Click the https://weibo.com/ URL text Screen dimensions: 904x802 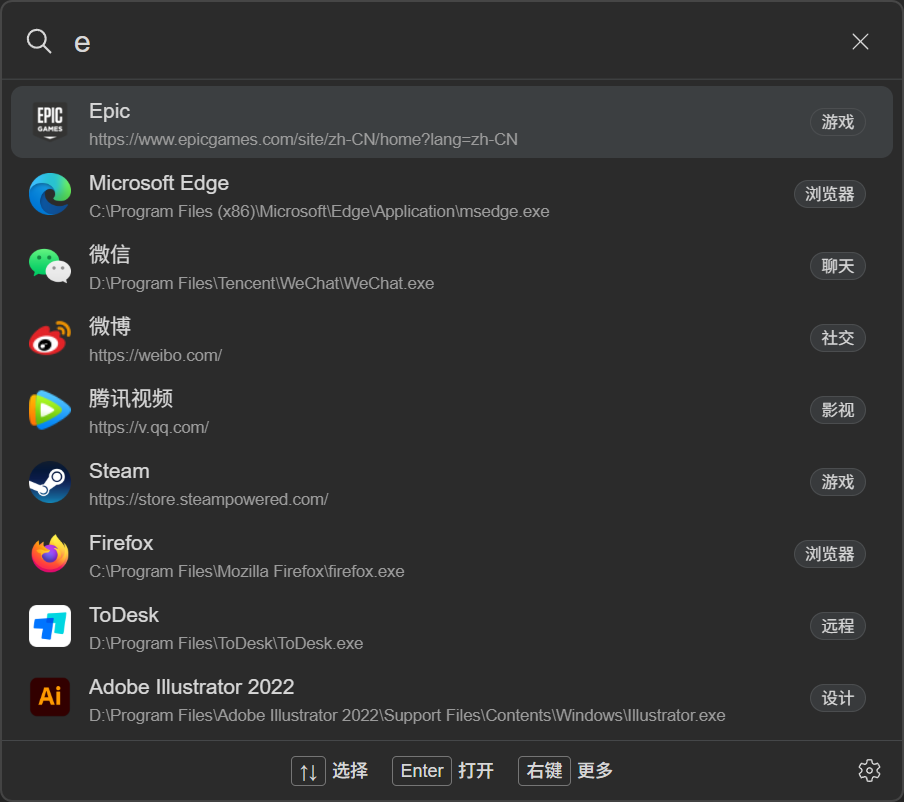coord(156,356)
